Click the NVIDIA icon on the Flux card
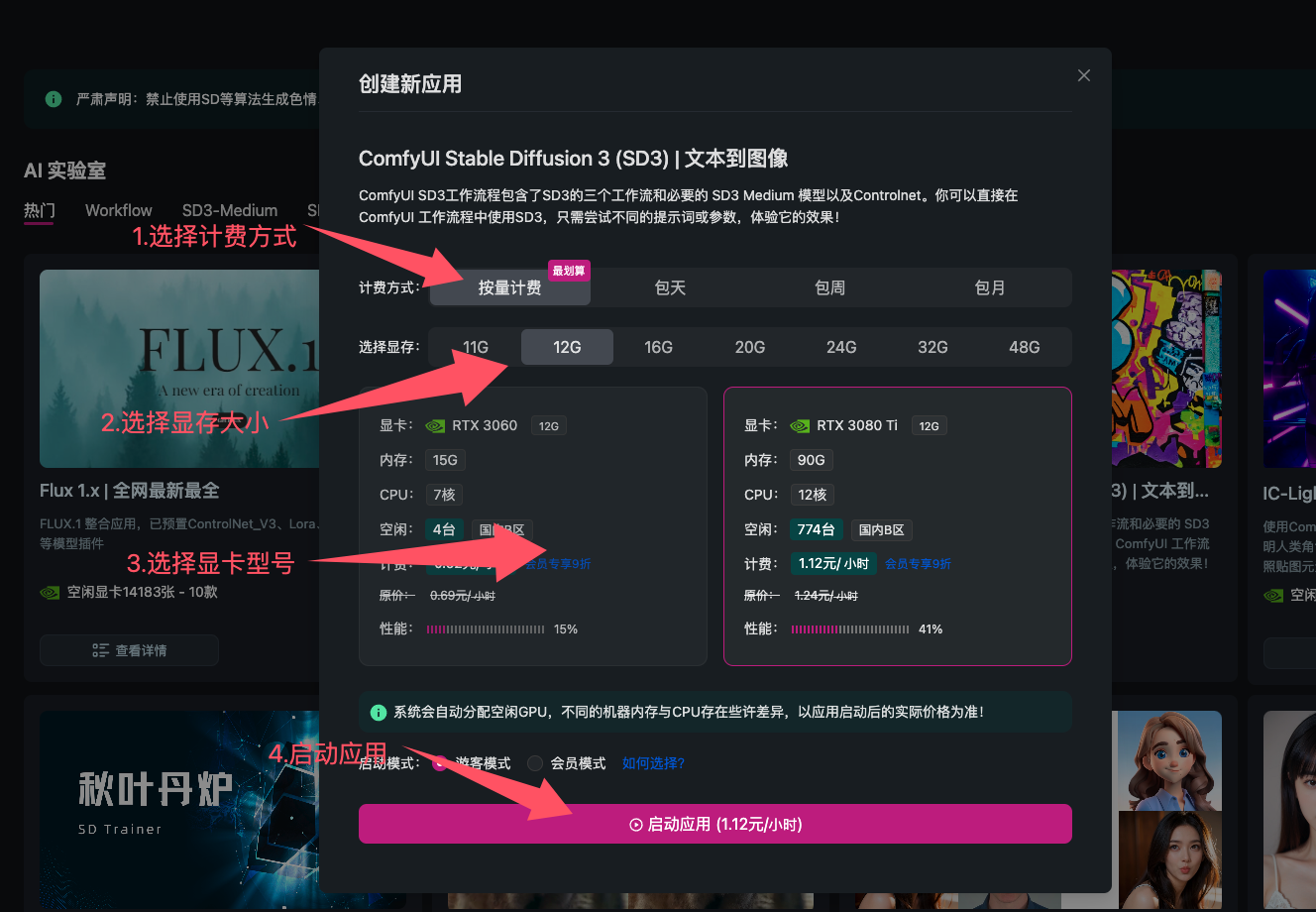The image size is (1316, 912). click(x=50, y=593)
